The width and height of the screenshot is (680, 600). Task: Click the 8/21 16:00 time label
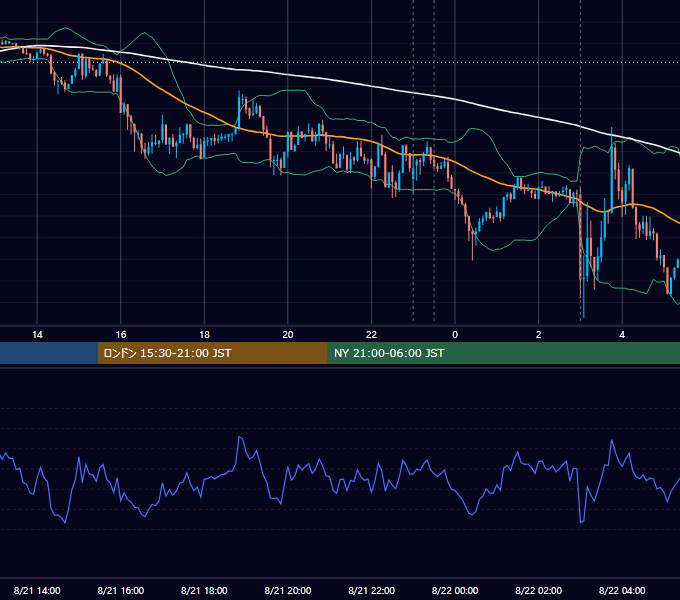121,590
